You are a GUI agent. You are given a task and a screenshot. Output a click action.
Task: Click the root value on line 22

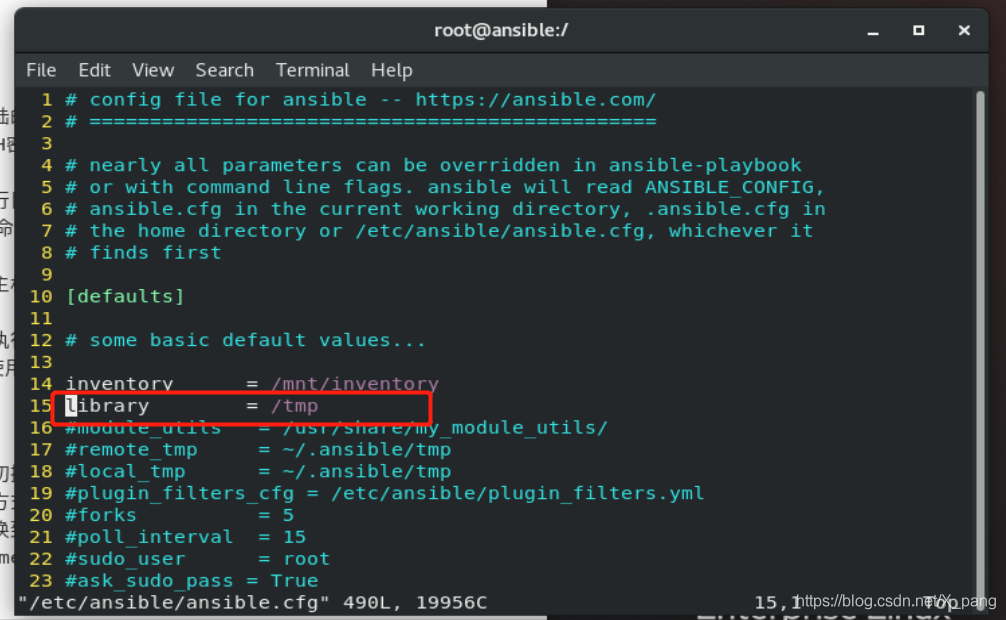click(307, 559)
